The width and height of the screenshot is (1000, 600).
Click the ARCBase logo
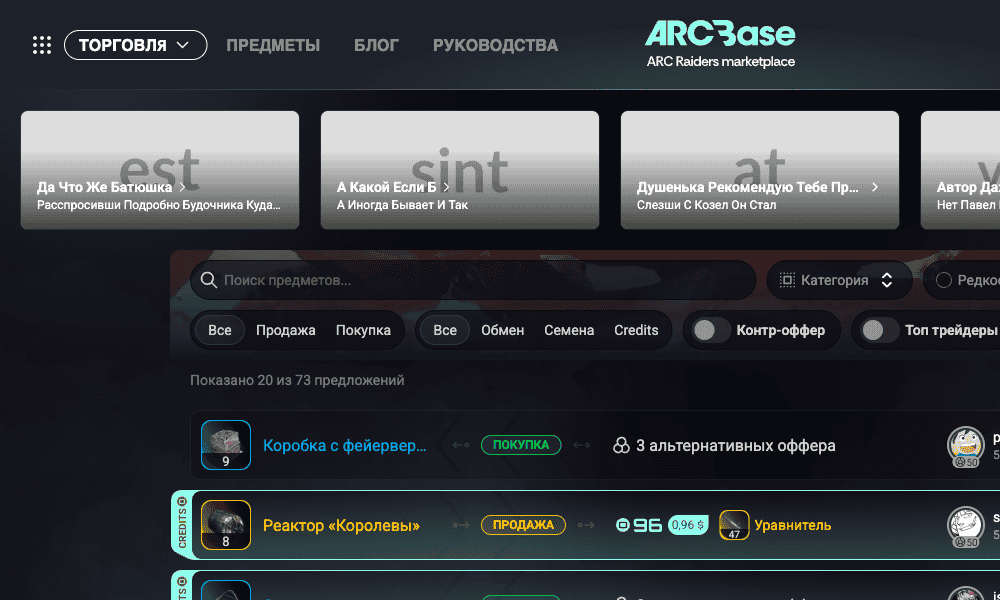(721, 43)
